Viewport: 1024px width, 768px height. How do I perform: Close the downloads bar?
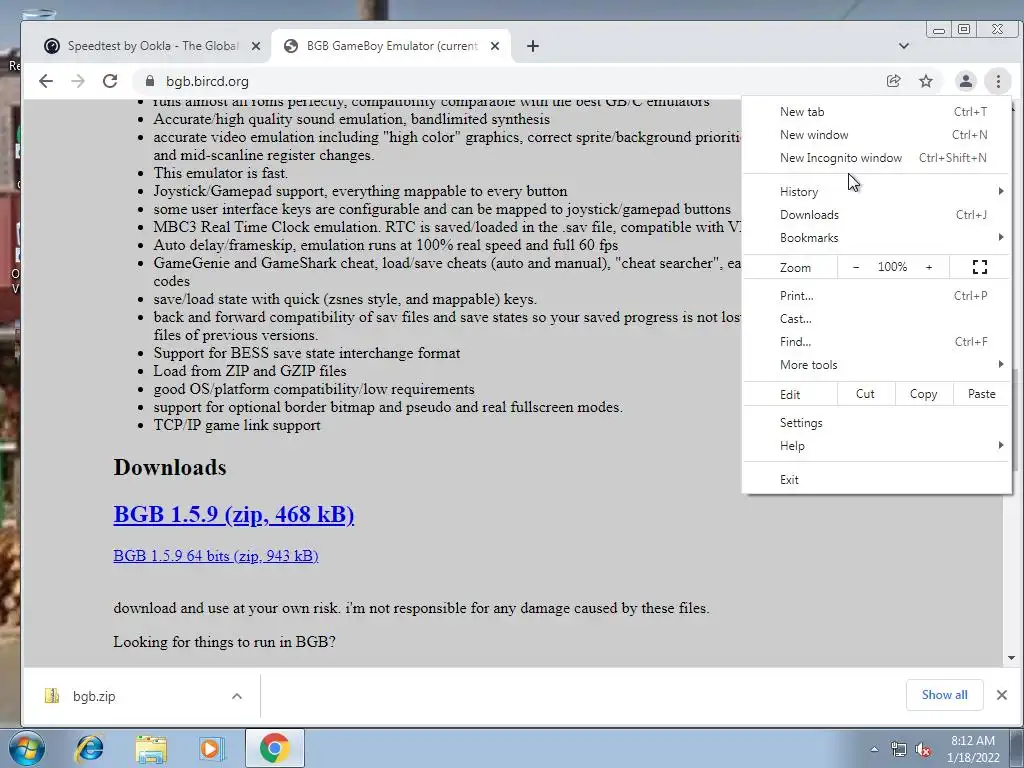pyautogui.click(x=1002, y=695)
